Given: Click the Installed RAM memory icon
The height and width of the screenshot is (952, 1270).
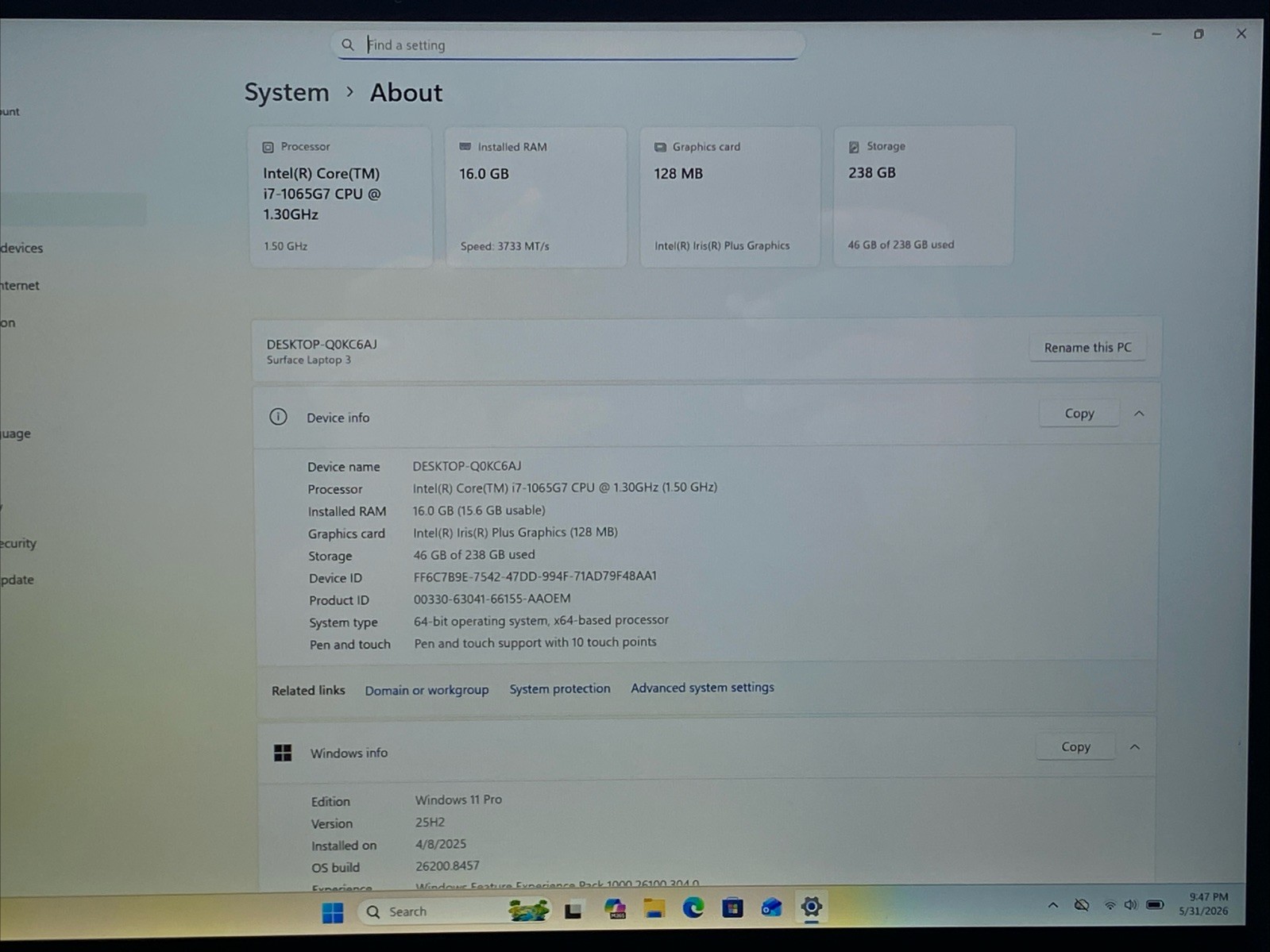Looking at the screenshot, I should (465, 147).
